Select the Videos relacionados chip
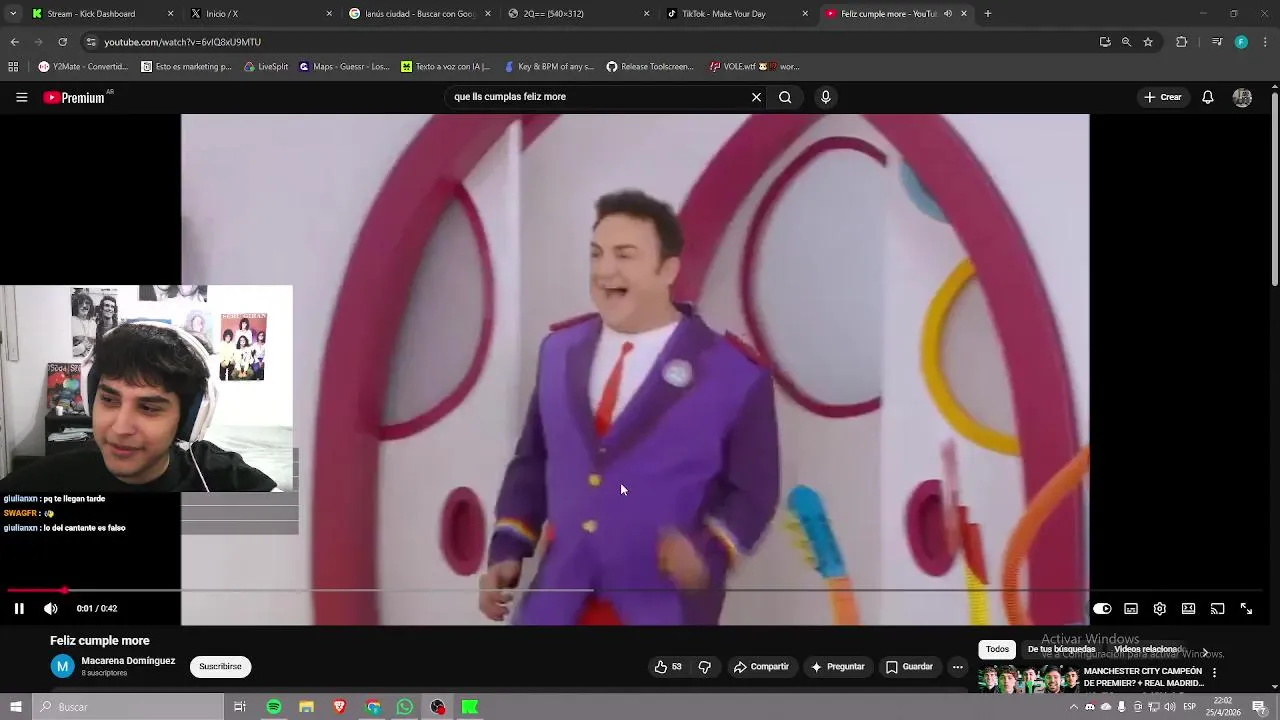 tap(1148, 649)
